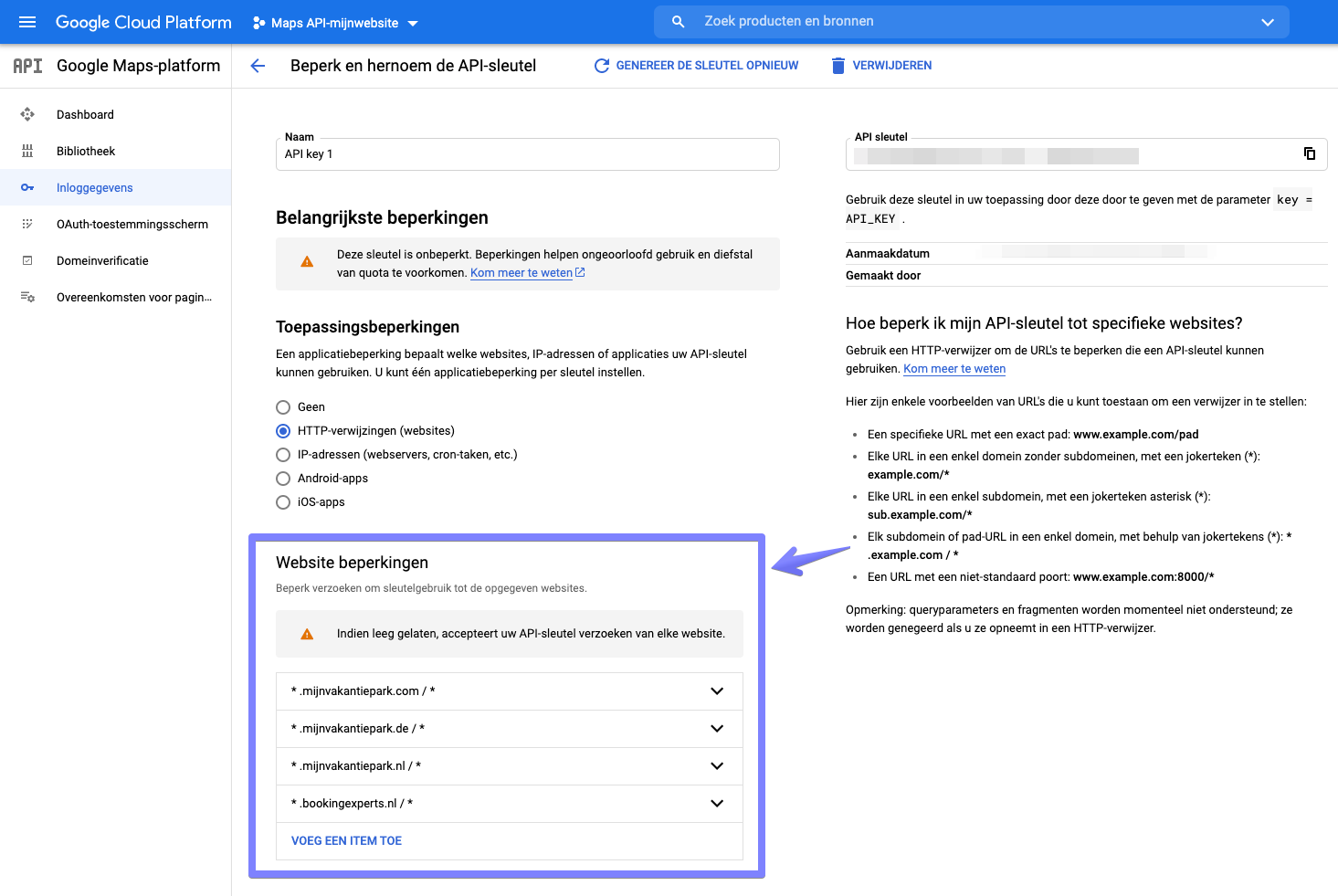Open the Maps API-mijnwebsite project dropdown
This screenshot has height=896, width=1338.
click(335, 23)
